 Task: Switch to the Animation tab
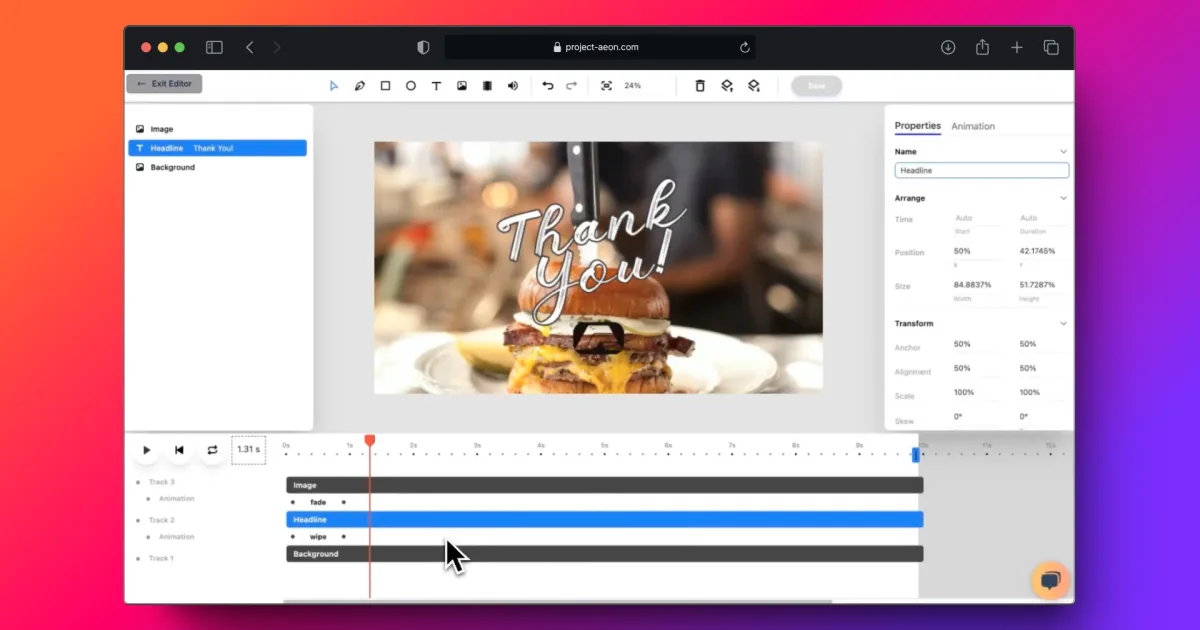[x=973, y=126]
